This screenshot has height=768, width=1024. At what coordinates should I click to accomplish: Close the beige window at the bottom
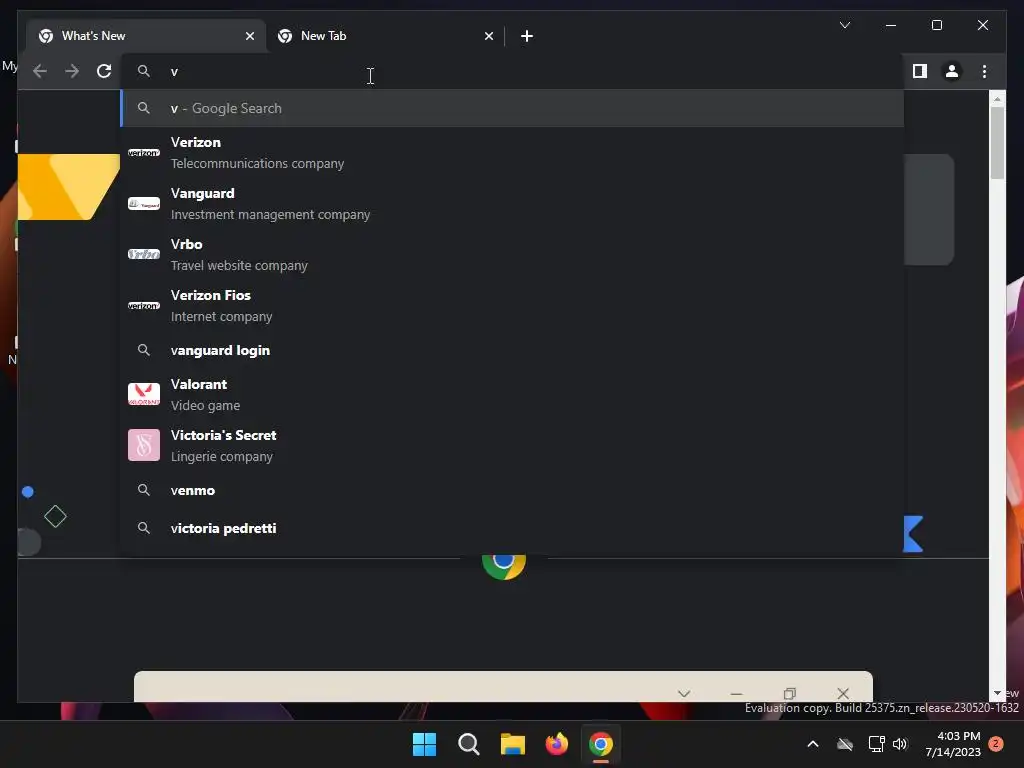pyautogui.click(x=843, y=694)
